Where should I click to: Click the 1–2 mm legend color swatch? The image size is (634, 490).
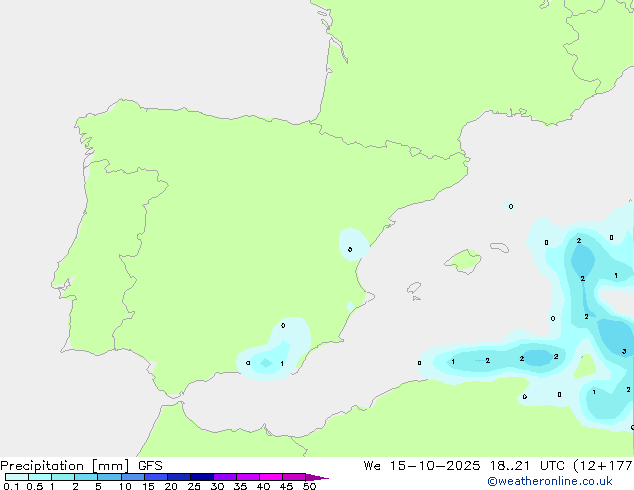[63, 477]
